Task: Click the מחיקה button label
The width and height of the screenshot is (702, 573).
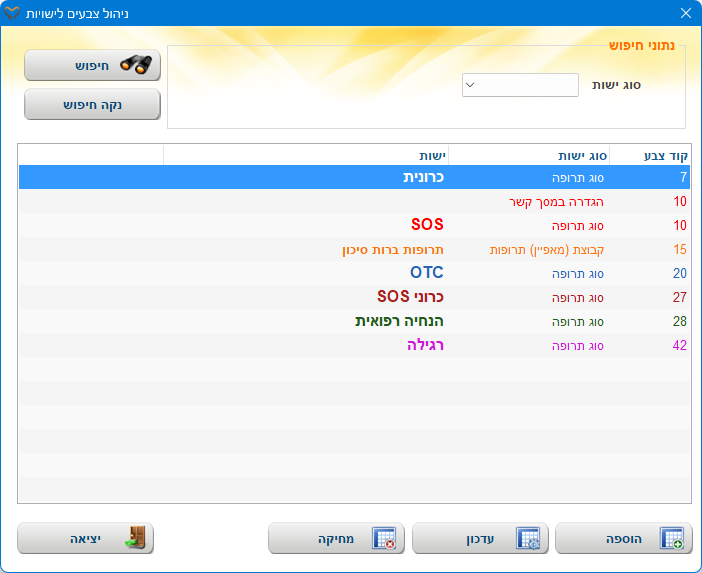Action: click(336, 539)
